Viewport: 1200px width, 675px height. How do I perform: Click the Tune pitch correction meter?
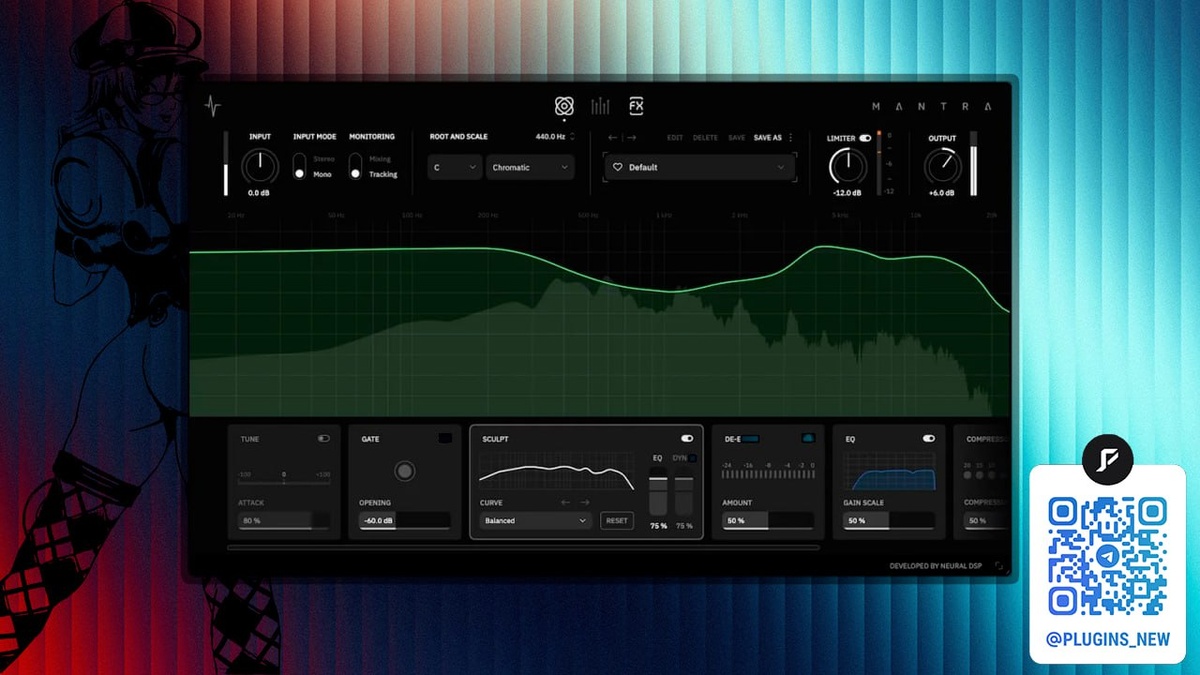click(x=284, y=477)
